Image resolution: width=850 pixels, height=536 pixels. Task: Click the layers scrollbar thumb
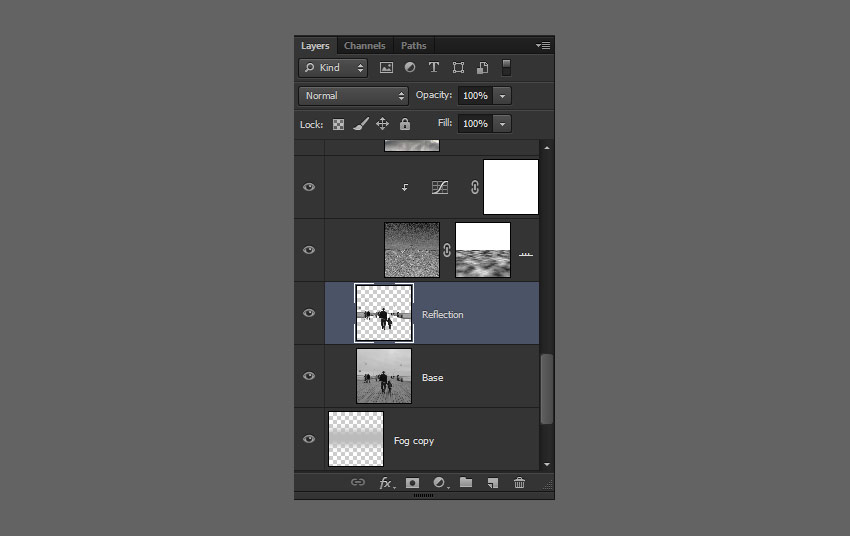pos(546,389)
